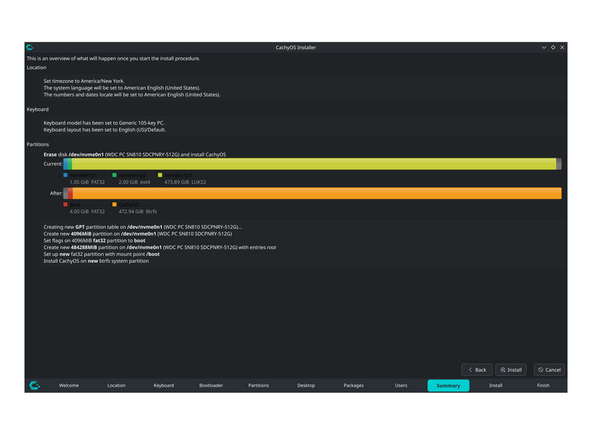Click the yellow LUKS2 segment in Current bar
The width and height of the screenshot is (592, 444).
point(314,164)
